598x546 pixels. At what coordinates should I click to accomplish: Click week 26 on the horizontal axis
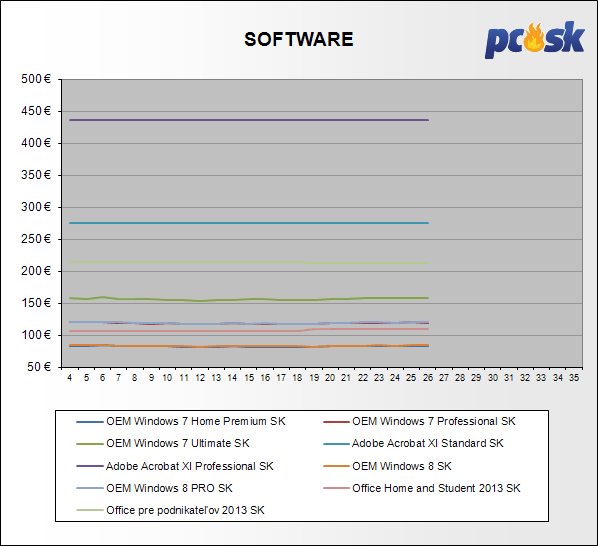pyautogui.click(x=428, y=378)
